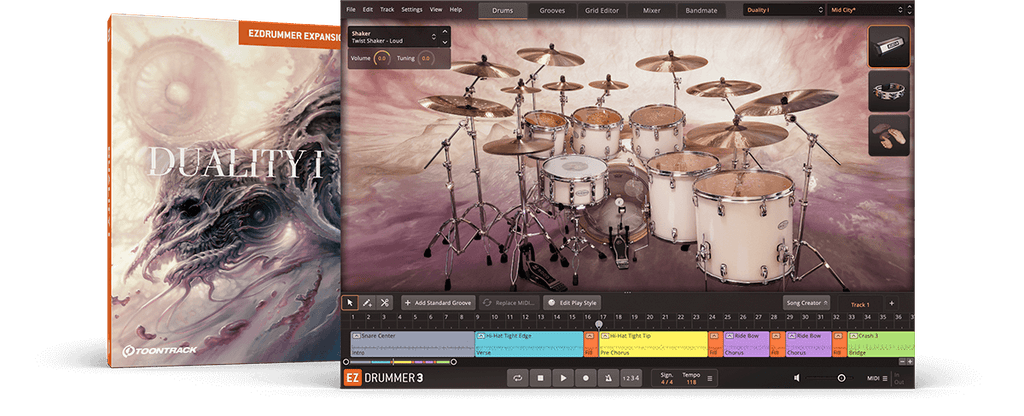Viewport: 1024px width, 416px height.
Task: Click the large floor tom on the right
Action: tap(743, 225)
